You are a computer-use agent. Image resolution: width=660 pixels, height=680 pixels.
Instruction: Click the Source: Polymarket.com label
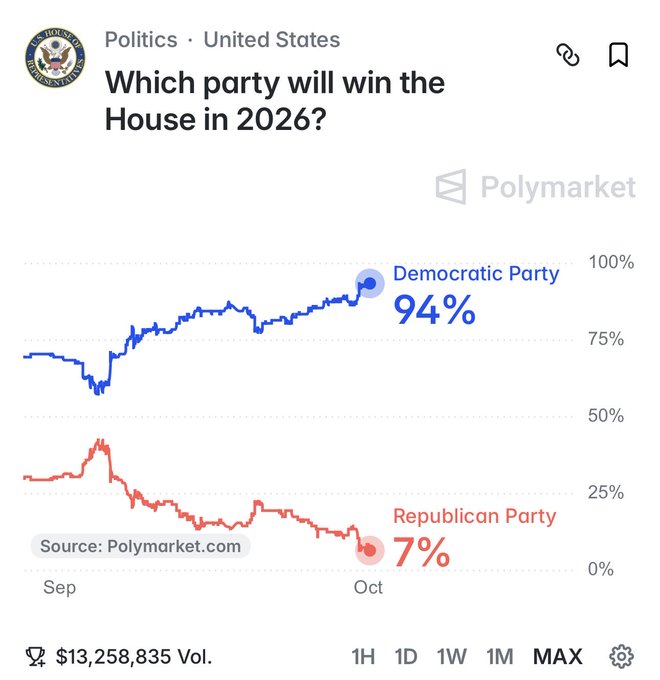click(140, 546)
